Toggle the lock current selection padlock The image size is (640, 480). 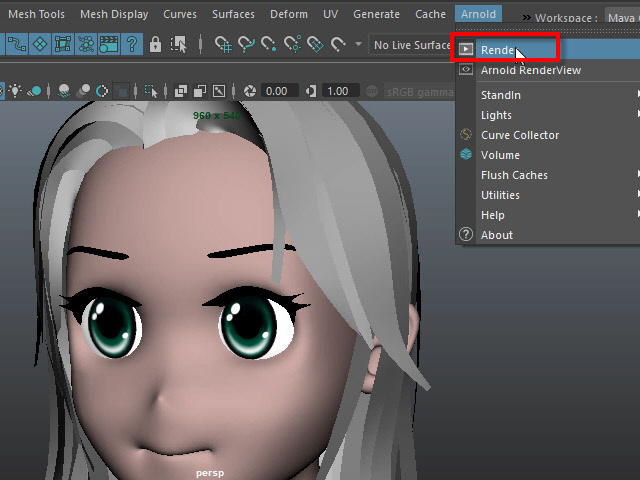(155, 45)
